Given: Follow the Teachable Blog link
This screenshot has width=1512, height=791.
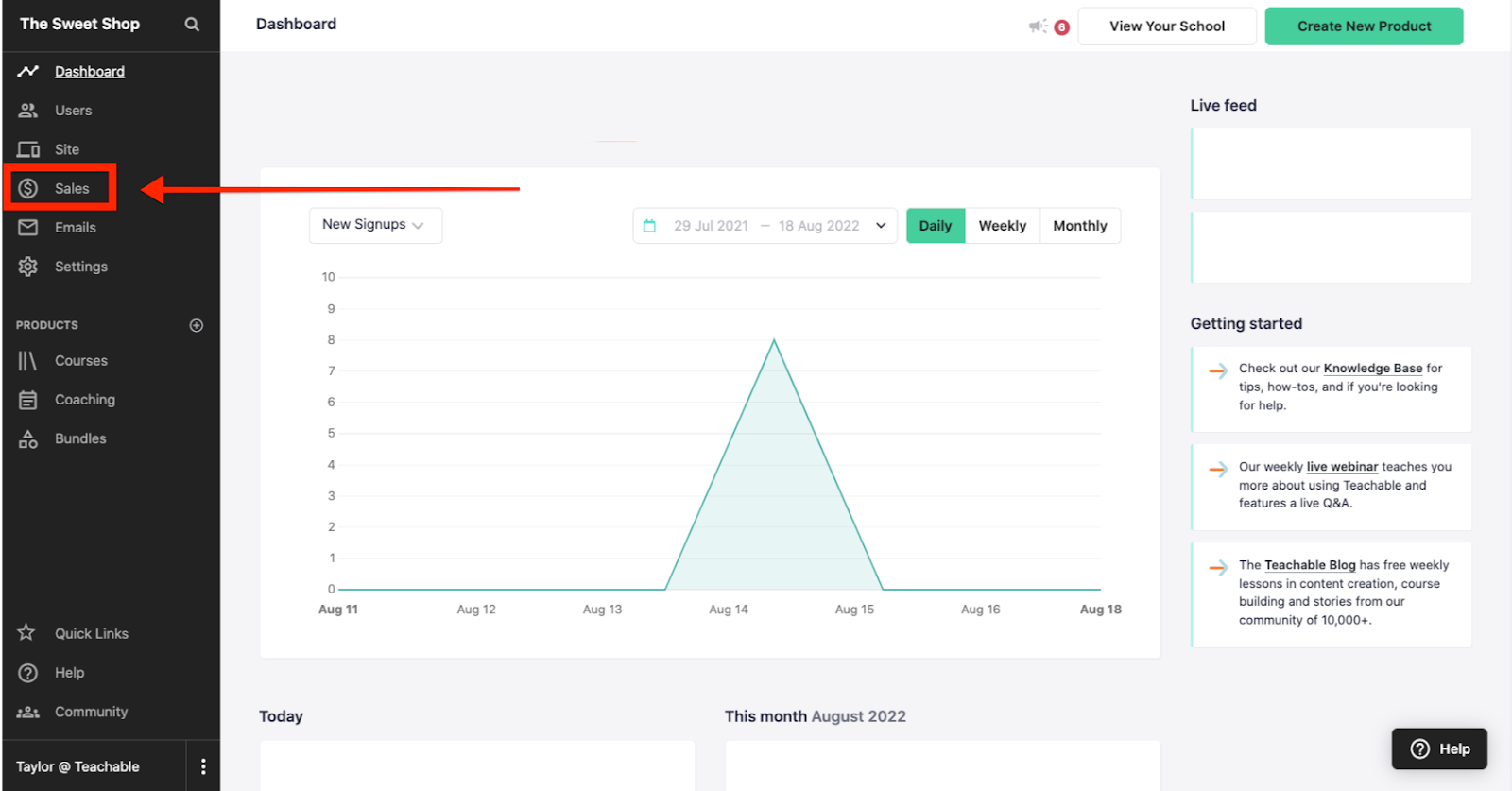Looking at the screenshot, I should (1310, 565).
